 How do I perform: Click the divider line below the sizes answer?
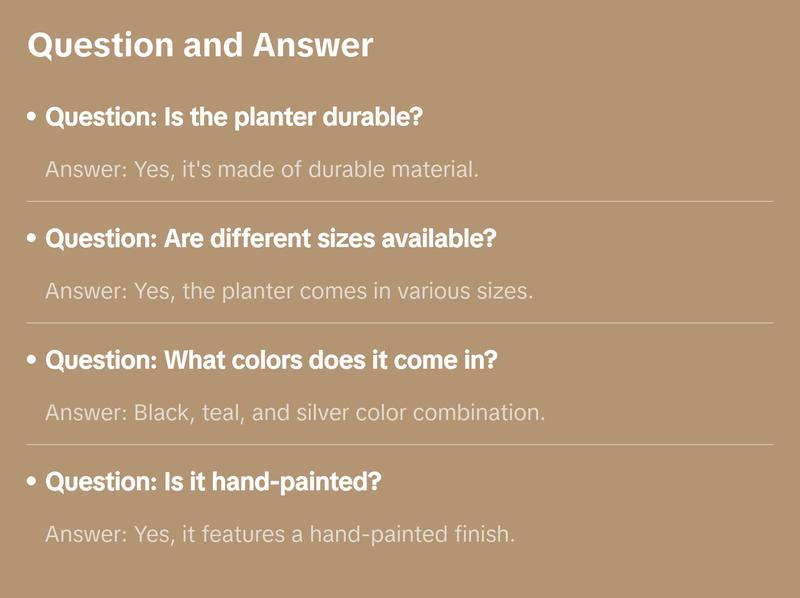coord(400,323)
